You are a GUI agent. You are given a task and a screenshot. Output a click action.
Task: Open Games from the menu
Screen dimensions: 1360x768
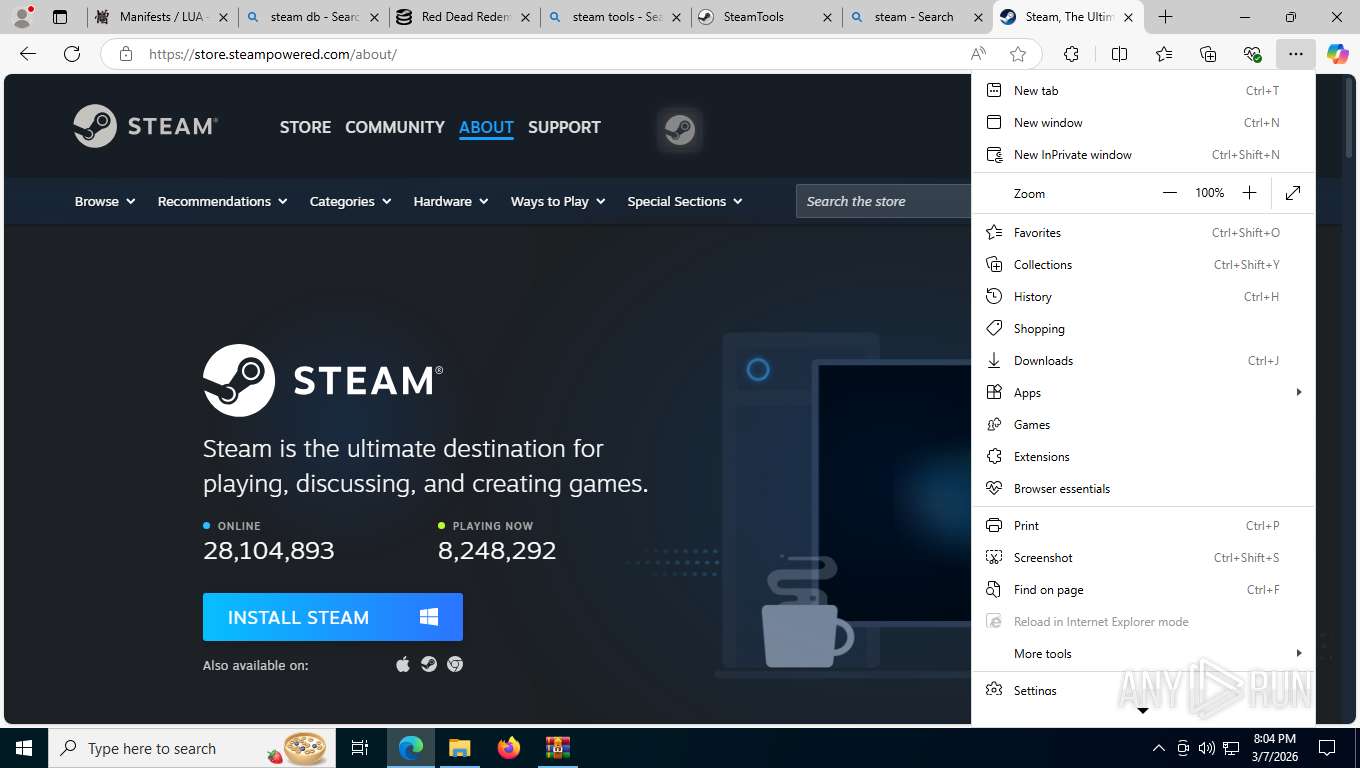[x=1143, y=424]
